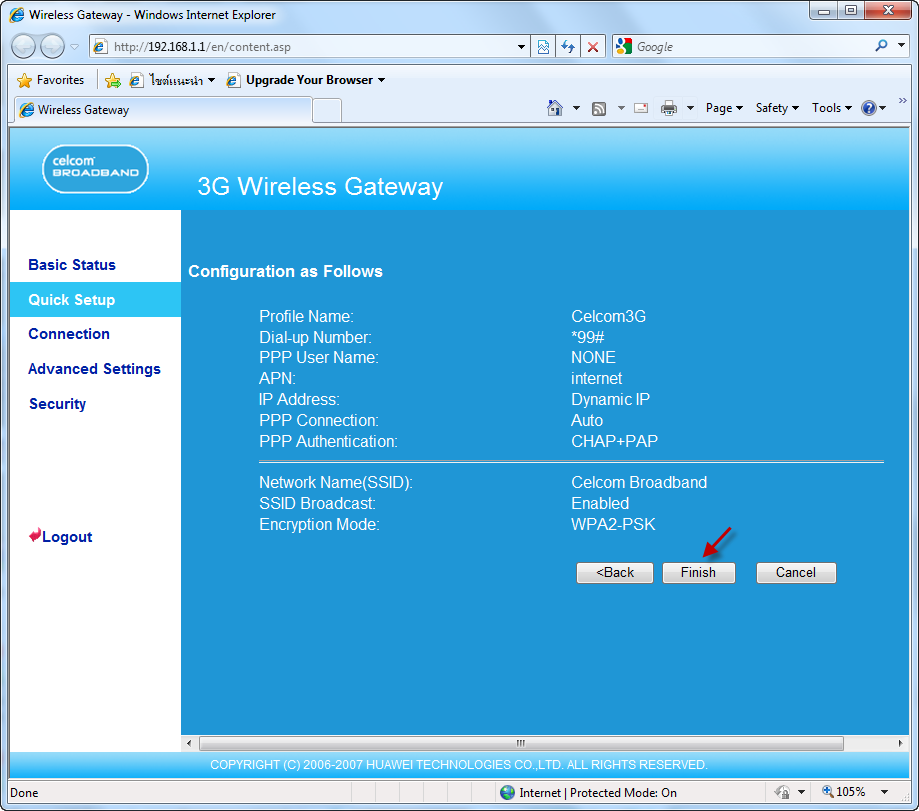Open the recent pages dropdown arrow
Viewport: 919px width, 811px height.
[74, 47]
